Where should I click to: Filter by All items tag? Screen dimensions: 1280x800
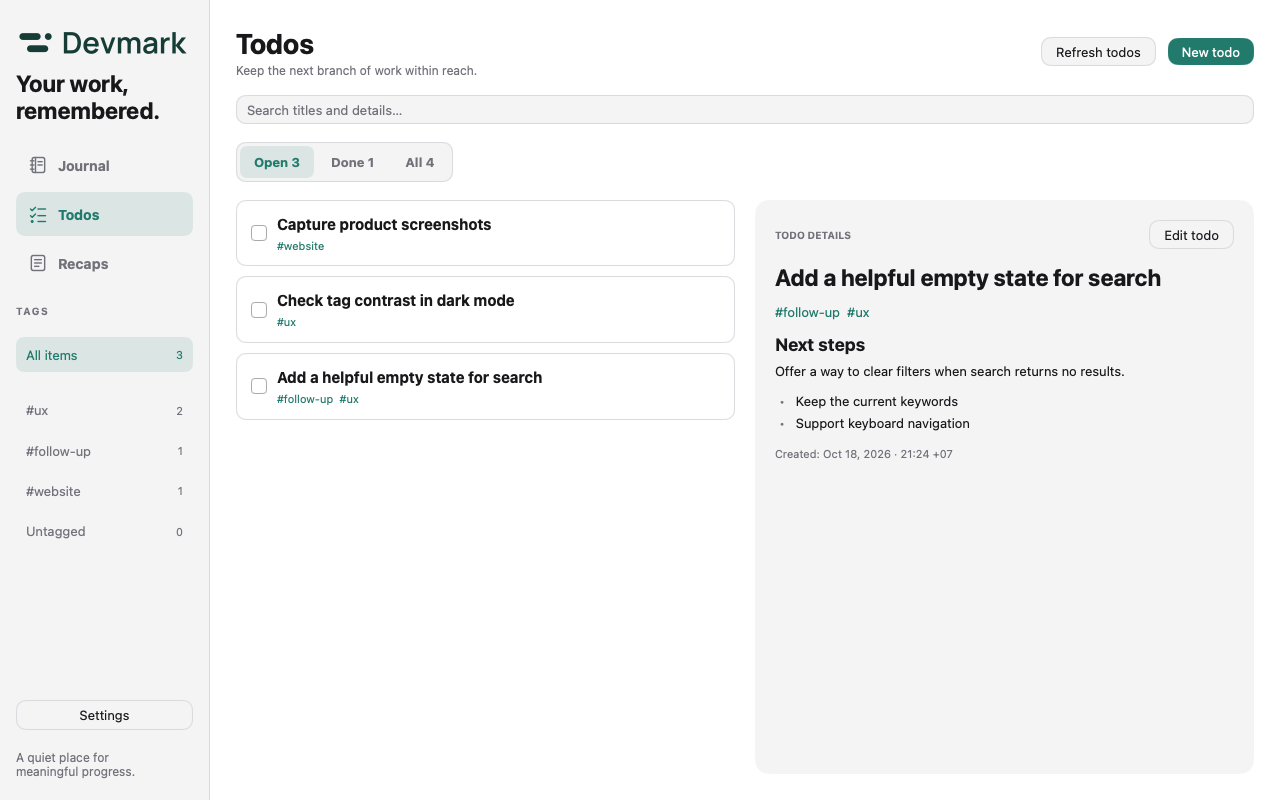coord(104,355)
